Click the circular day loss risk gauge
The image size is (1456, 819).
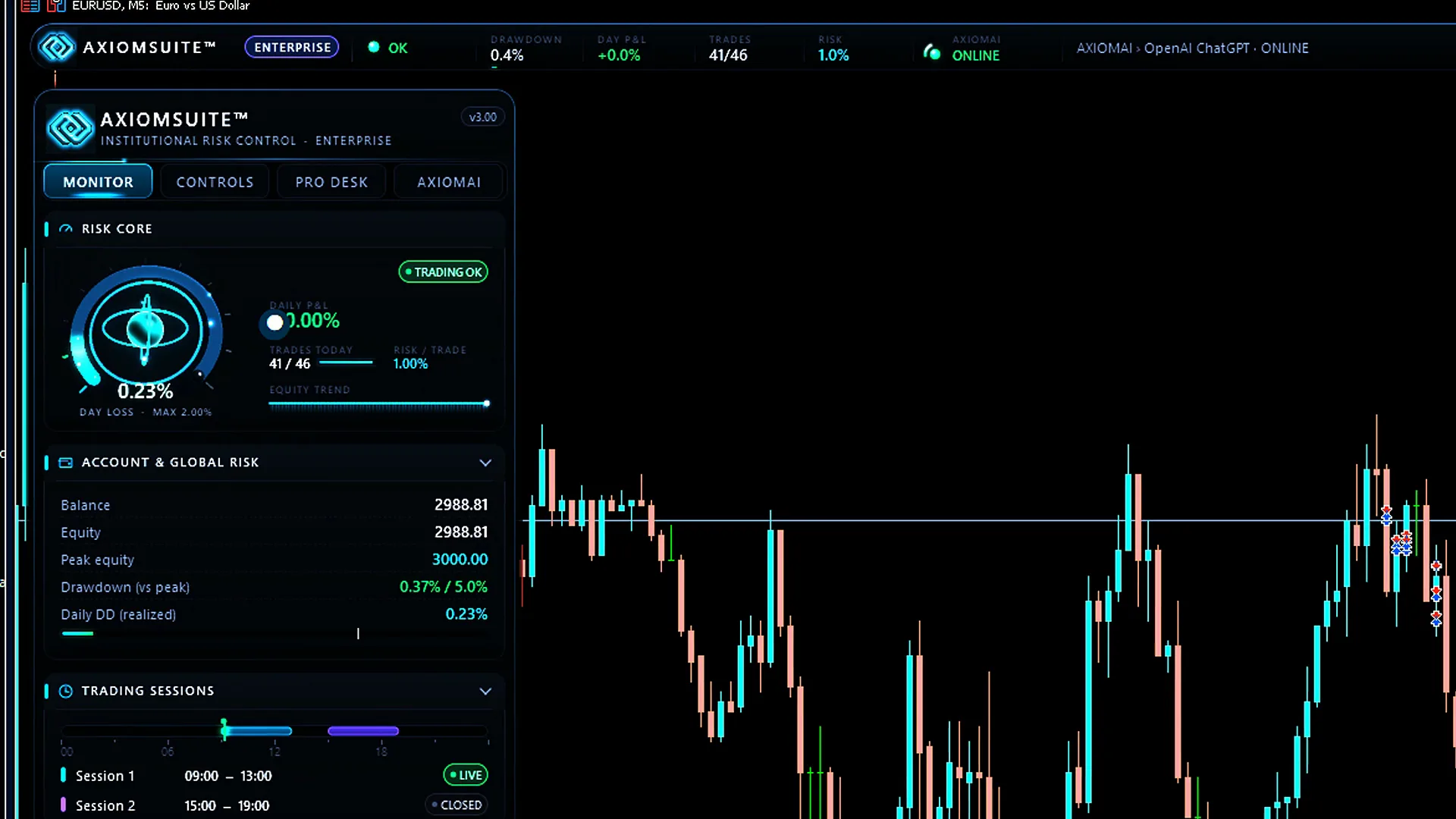click(146, 331)
